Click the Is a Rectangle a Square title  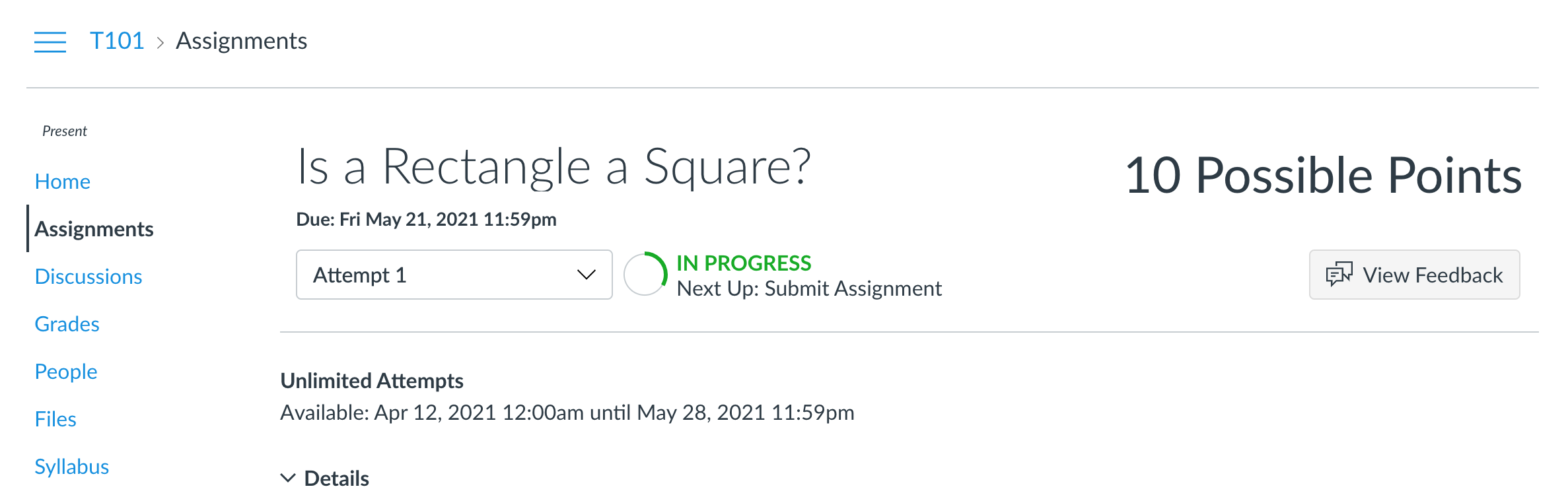(x=553, y=168)
